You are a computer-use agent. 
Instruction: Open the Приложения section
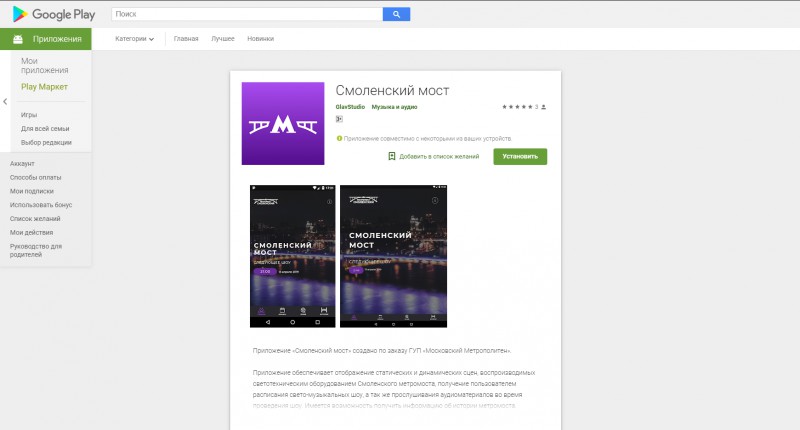[x=46, y=39]
